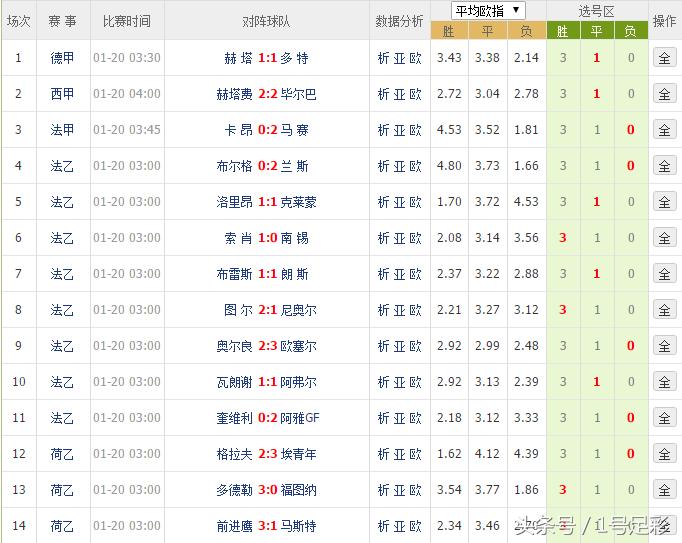This screenshot has height=543, width=682.
Task: Click the 场次 column header
Action: (19, 21)
